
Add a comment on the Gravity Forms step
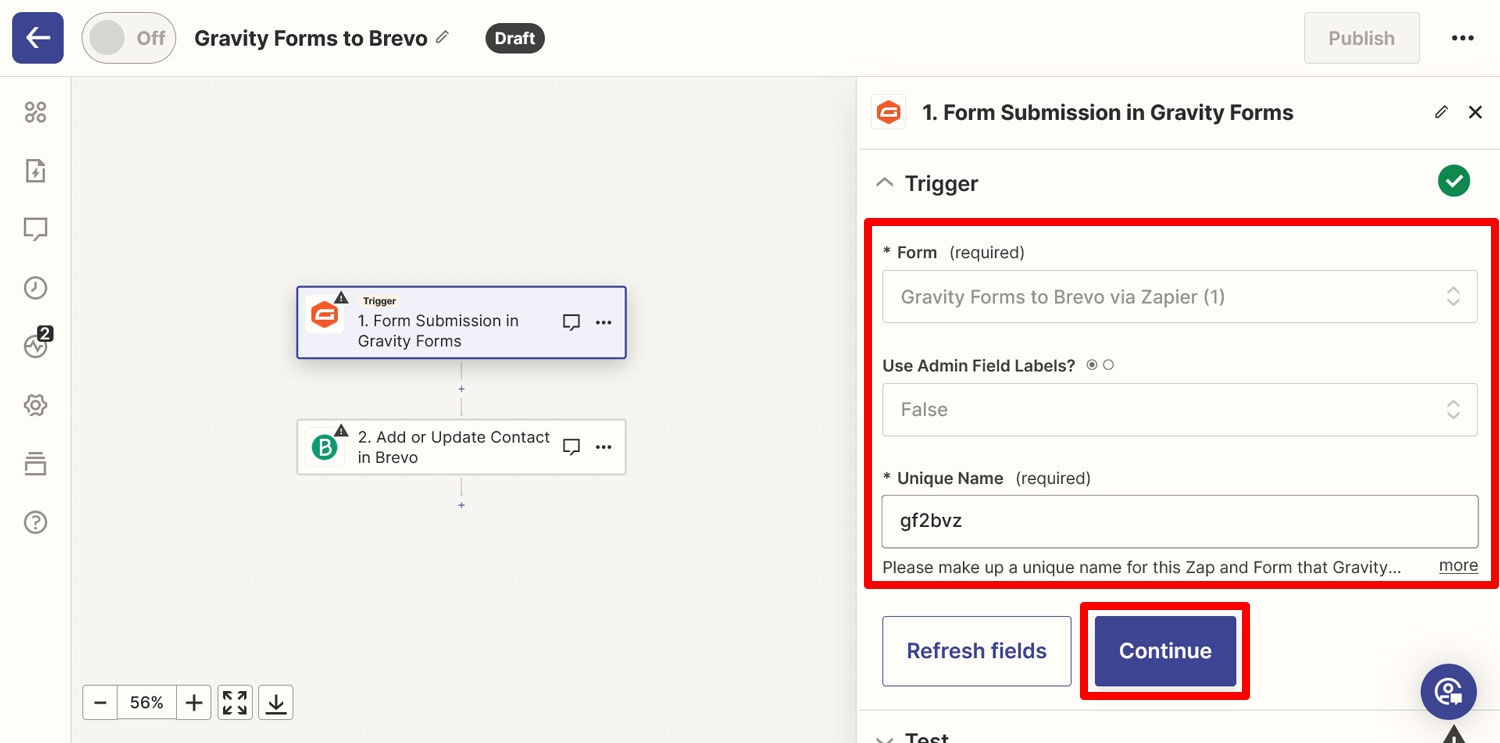click(571, 322)
